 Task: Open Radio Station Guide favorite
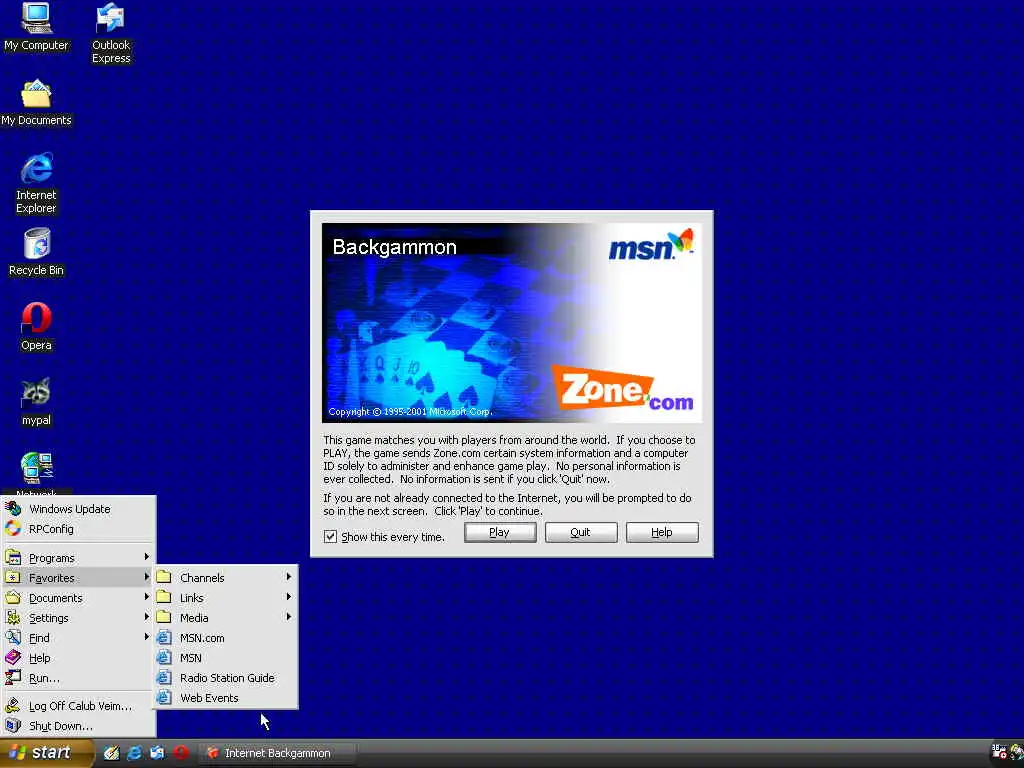[226, 678]
